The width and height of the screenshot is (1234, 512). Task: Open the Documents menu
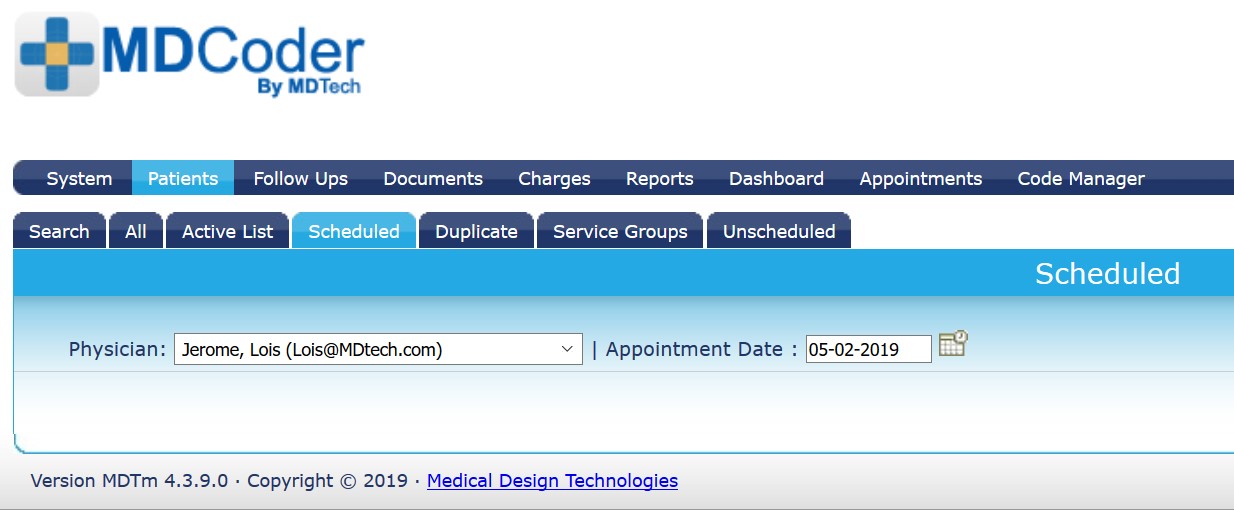click(433, 178)
